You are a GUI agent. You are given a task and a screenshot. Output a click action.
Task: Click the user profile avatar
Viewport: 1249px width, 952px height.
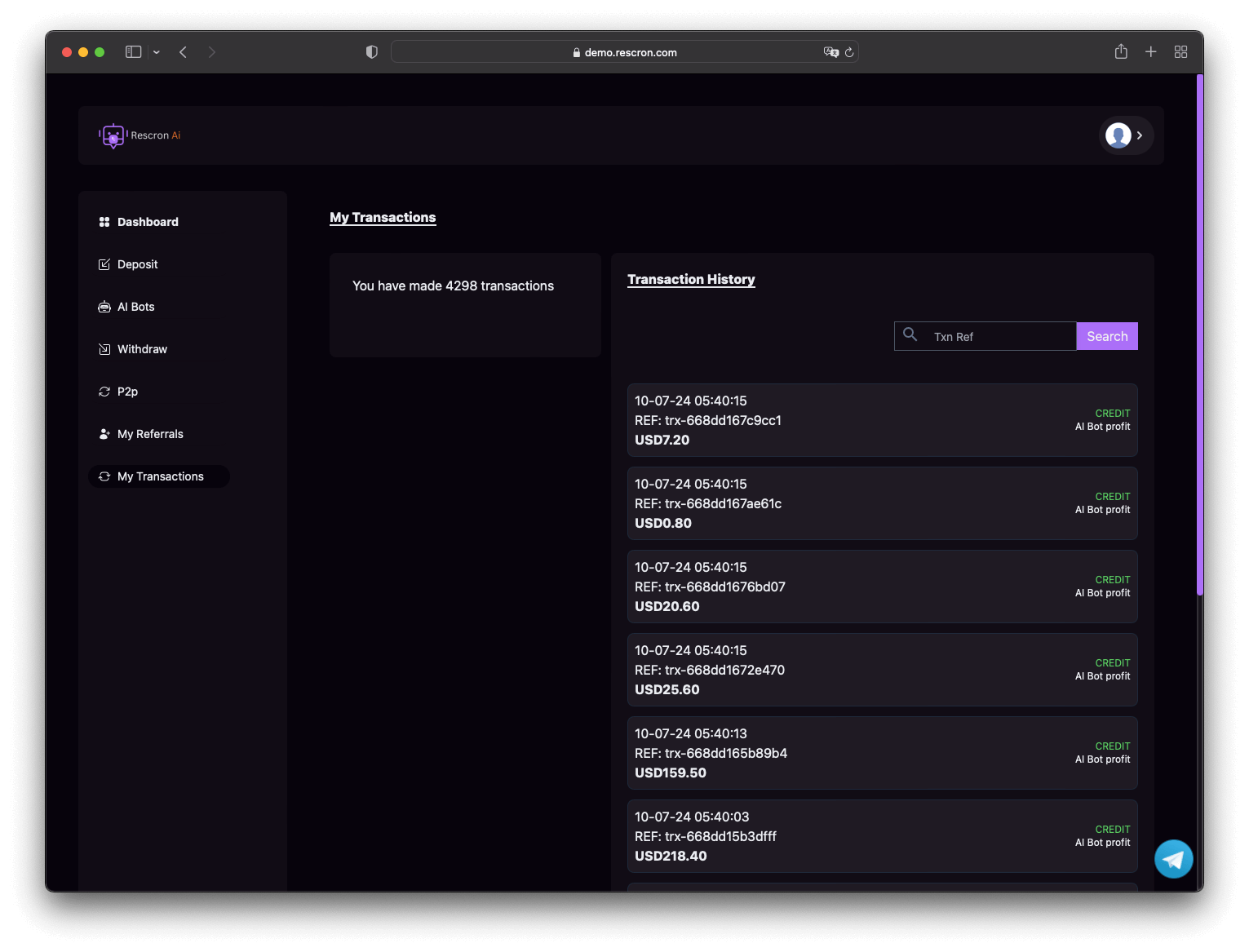(1118, 135)
